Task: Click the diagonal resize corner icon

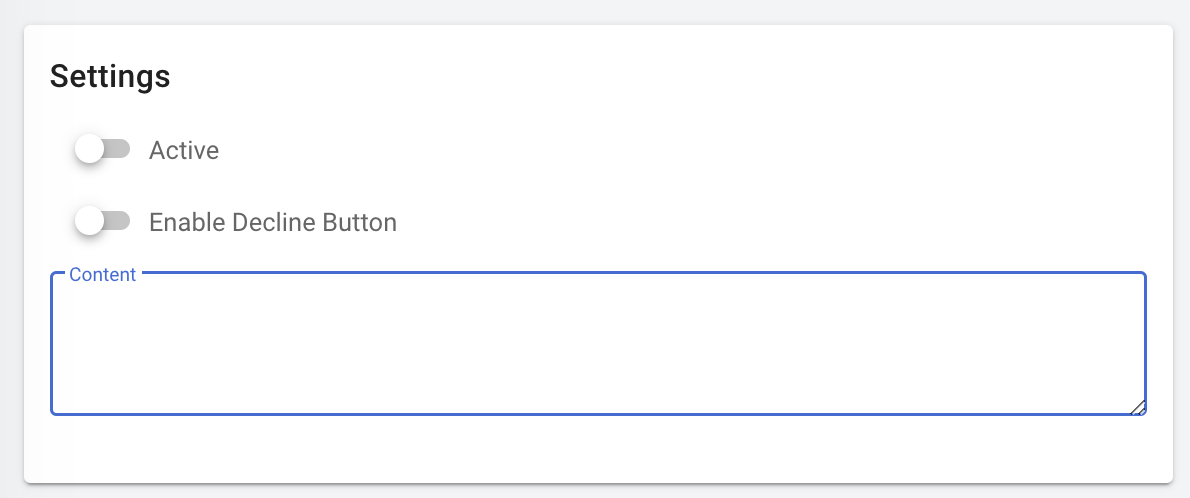Action: [x=1138, y=407]
